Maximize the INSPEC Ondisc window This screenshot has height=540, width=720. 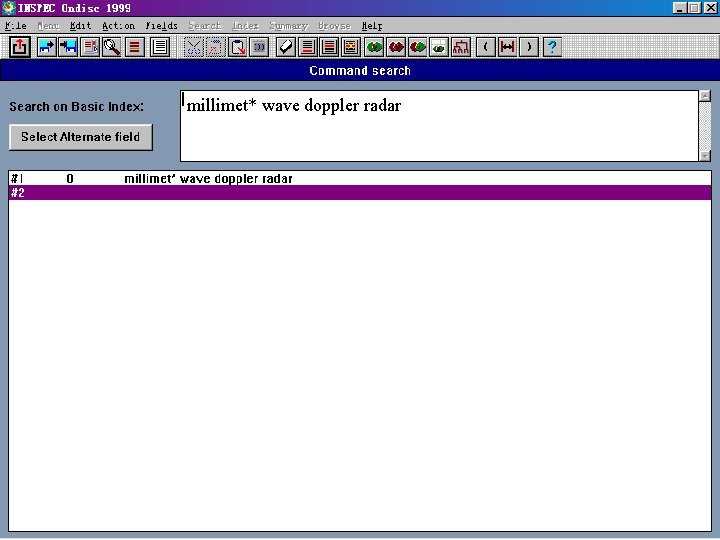point(694,8)
